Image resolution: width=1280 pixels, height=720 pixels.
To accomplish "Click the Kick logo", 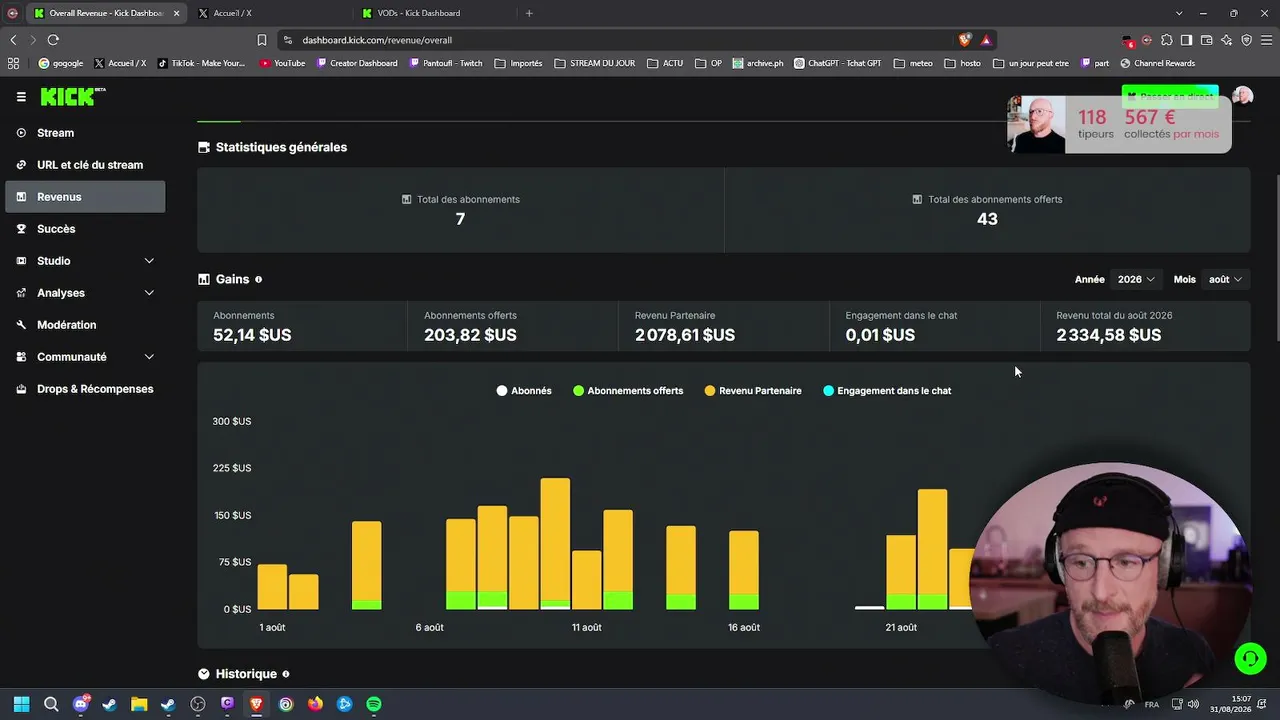I will (73, 96).
